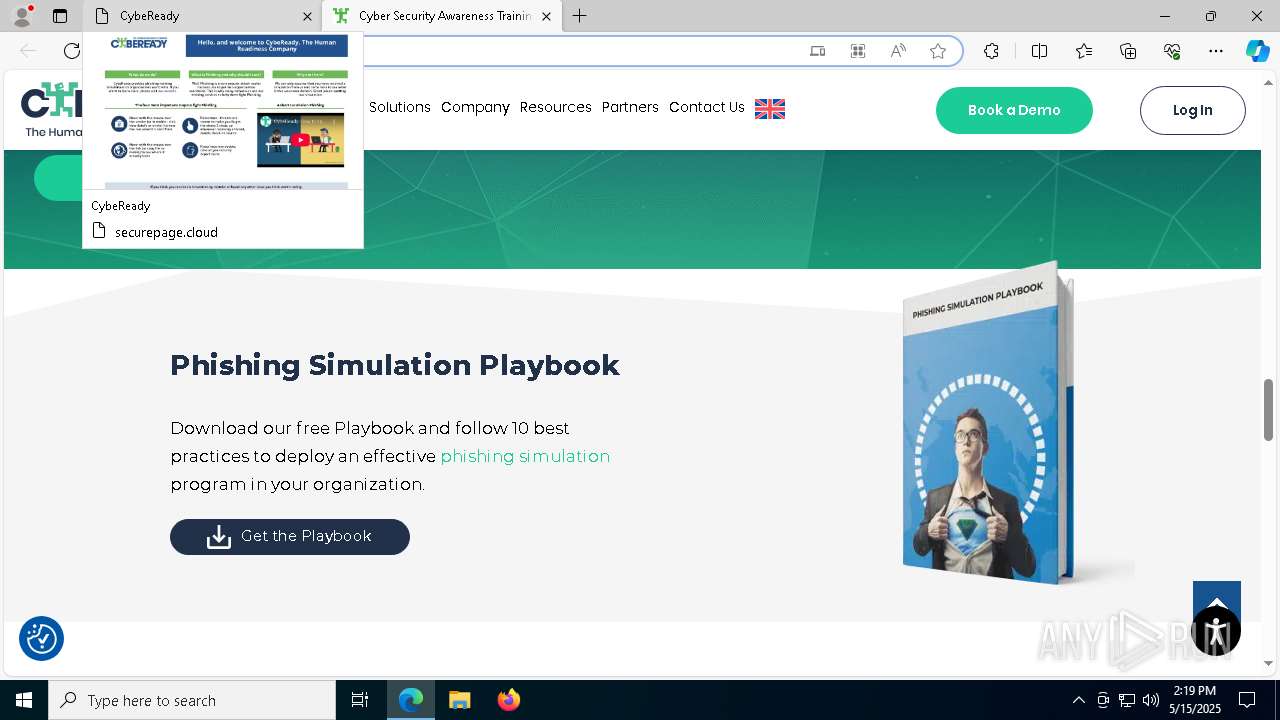Click Get the Playbook button
The image size is (1280, 720).
click(x=290, y=537)
